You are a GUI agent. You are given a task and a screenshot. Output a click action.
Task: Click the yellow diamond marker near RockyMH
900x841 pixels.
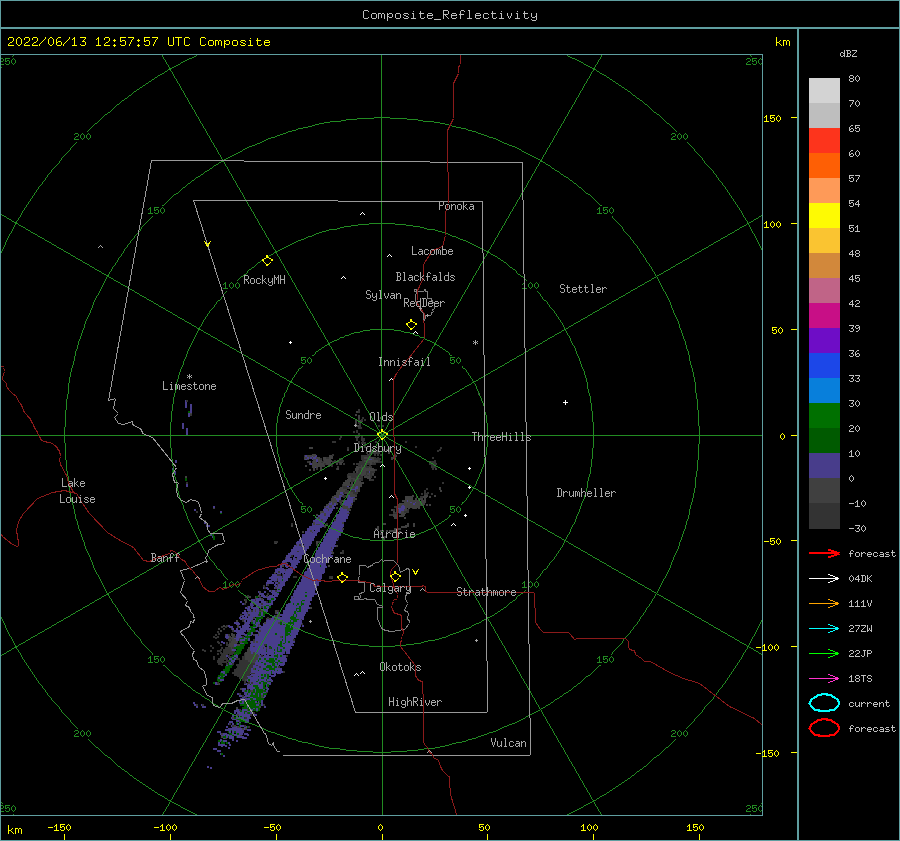(267, 261)
